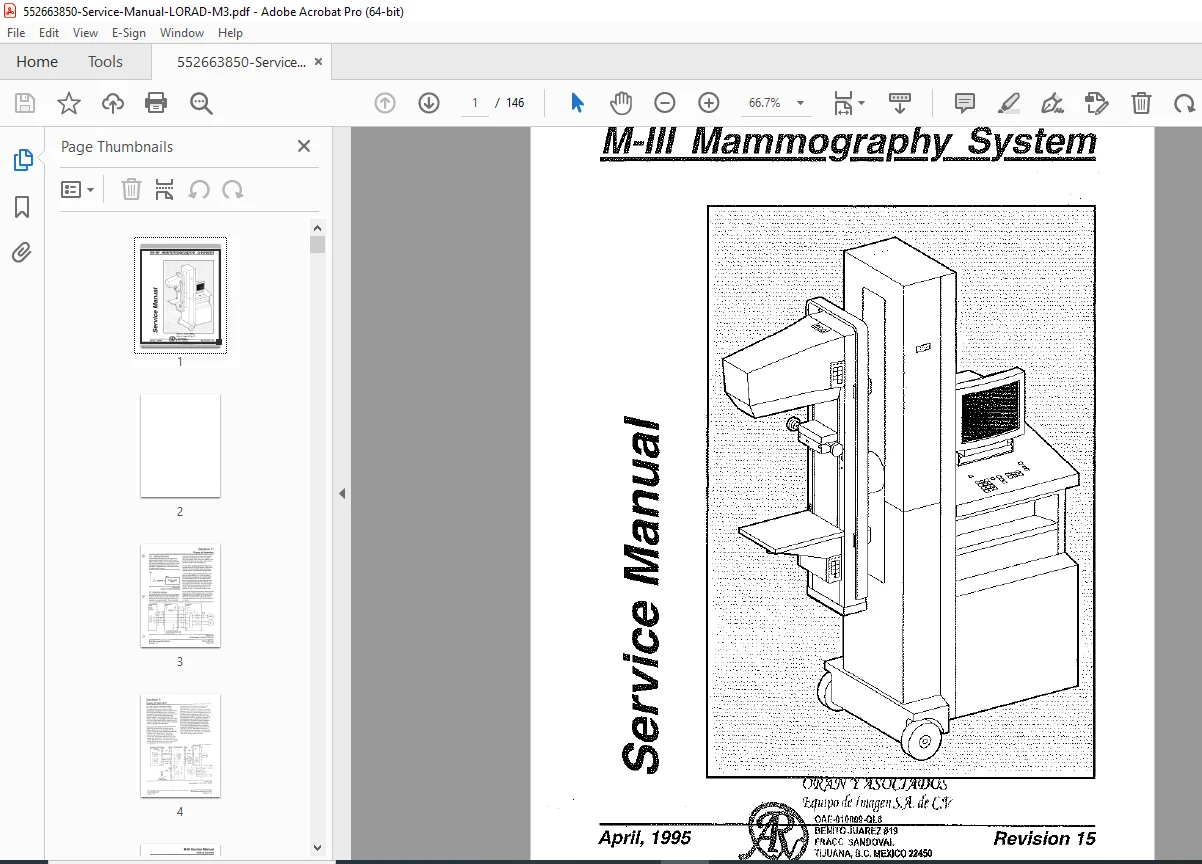
Task: Go to the previous page with the up arrow
Action: (385, 103)
